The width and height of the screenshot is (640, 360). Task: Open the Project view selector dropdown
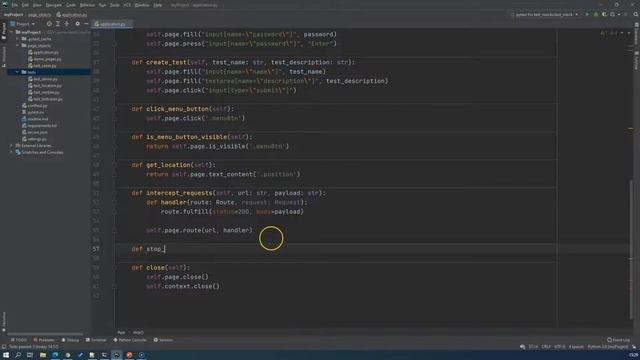coord(23,24)
